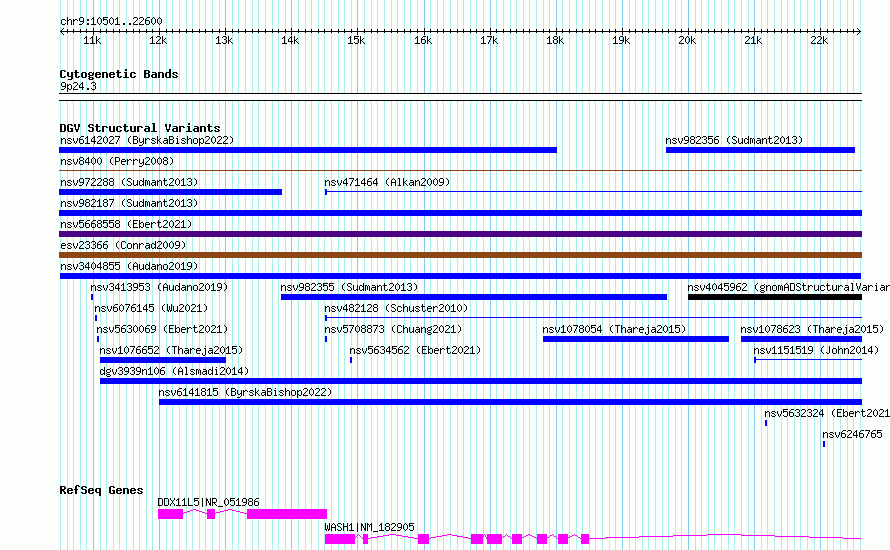890x550 pixels.
Task: Select the nsv6141815 (ByrskaBishop2022) blue bar
Action: click(510, 402)
